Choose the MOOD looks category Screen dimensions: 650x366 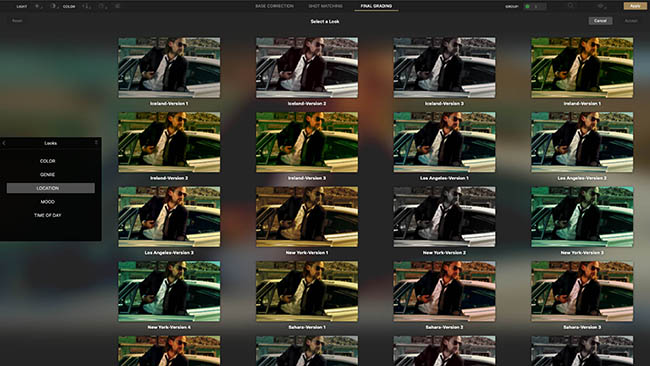point(48,202)
